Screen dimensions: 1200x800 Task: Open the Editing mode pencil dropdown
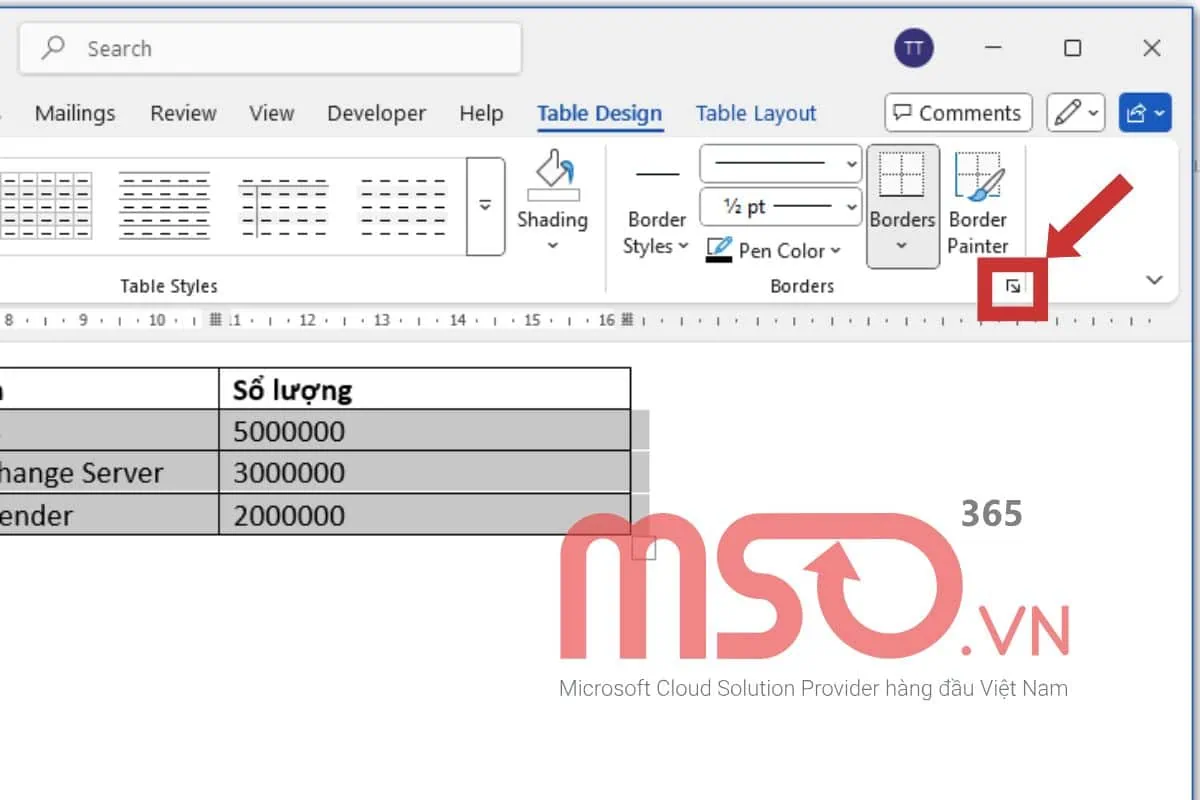click(1075, 113)
